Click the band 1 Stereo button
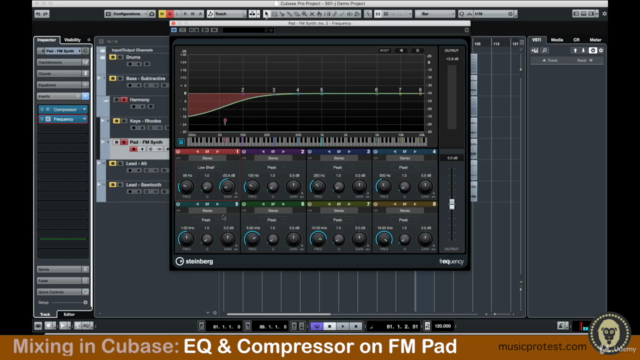 [x=207, y=158]
